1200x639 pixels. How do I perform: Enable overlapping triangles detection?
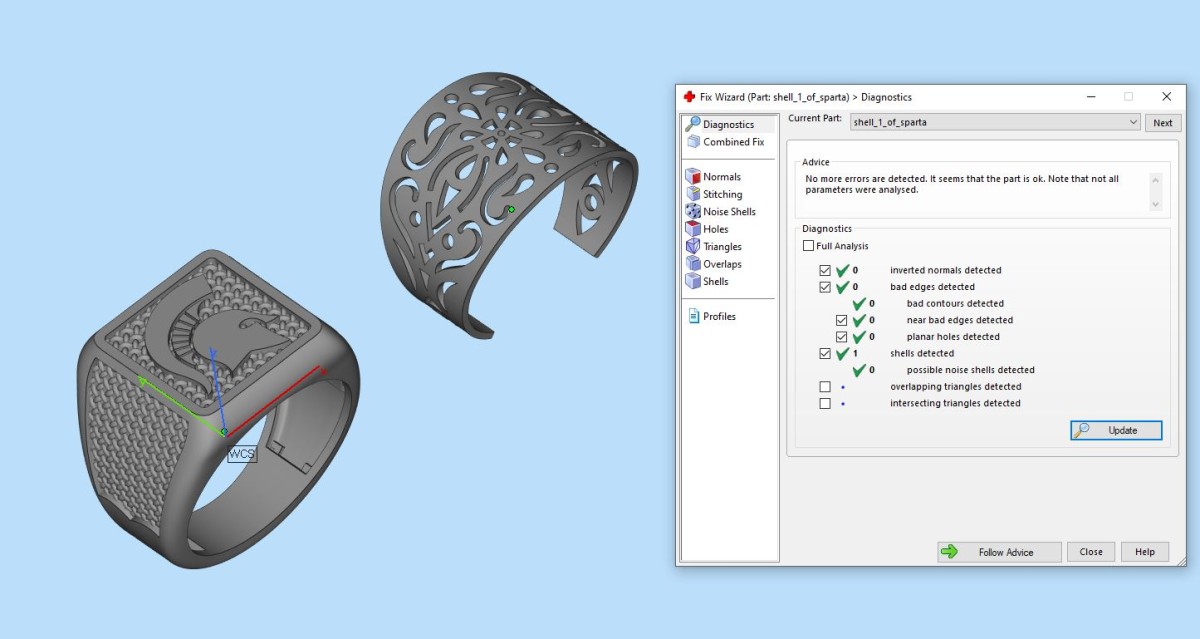825,387
